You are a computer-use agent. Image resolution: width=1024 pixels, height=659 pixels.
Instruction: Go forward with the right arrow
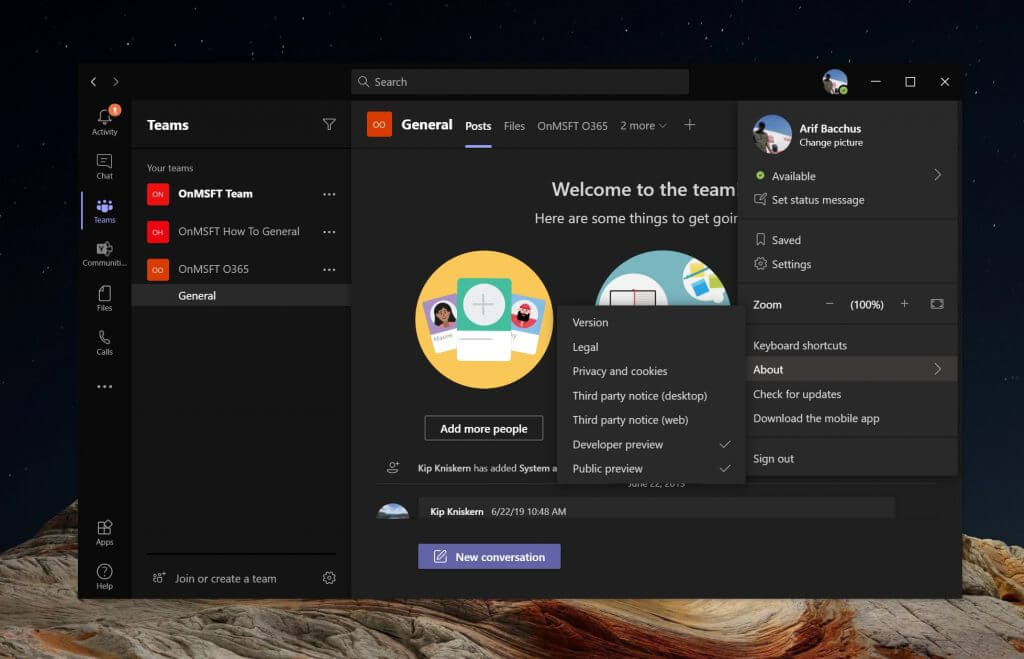[116, 82]
